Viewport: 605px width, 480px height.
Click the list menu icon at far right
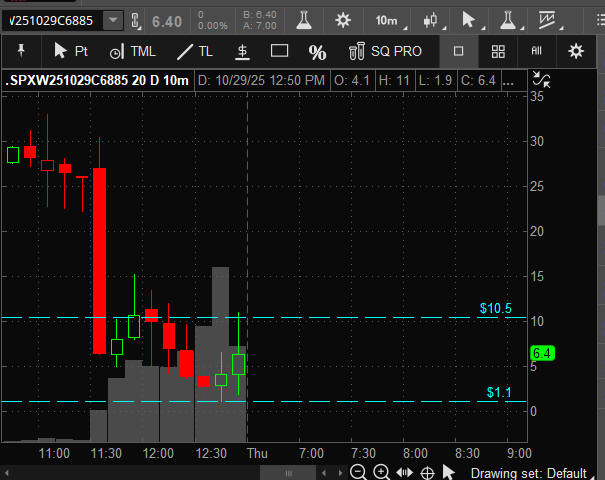600,20
